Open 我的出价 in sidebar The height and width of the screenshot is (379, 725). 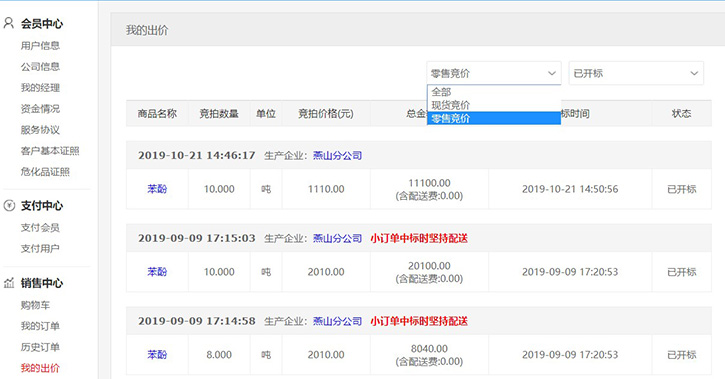[x=40, y=368]
